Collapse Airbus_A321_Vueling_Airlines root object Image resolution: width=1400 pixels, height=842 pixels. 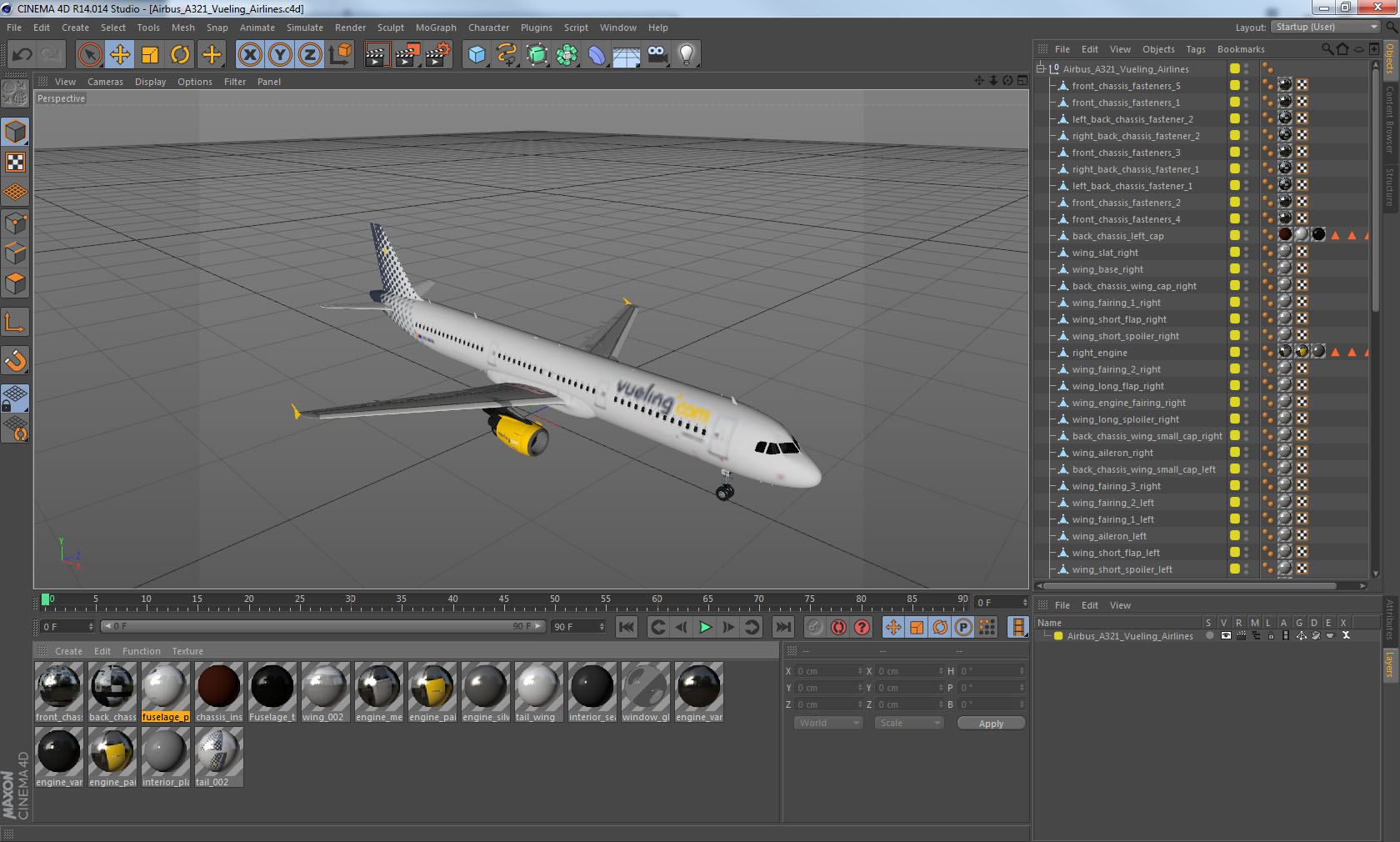coord(1042,69)
